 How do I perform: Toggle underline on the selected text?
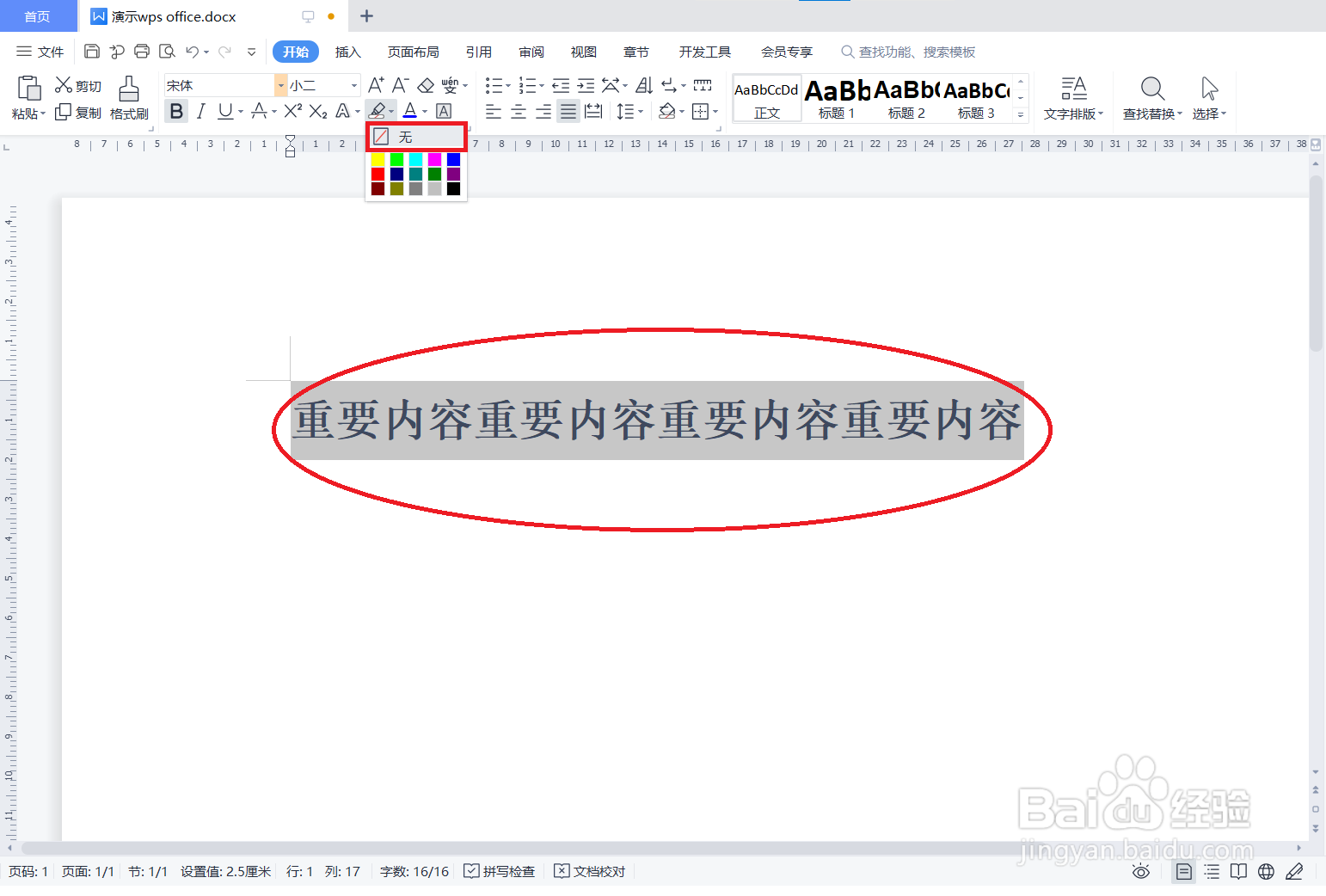tap(225, 111)
